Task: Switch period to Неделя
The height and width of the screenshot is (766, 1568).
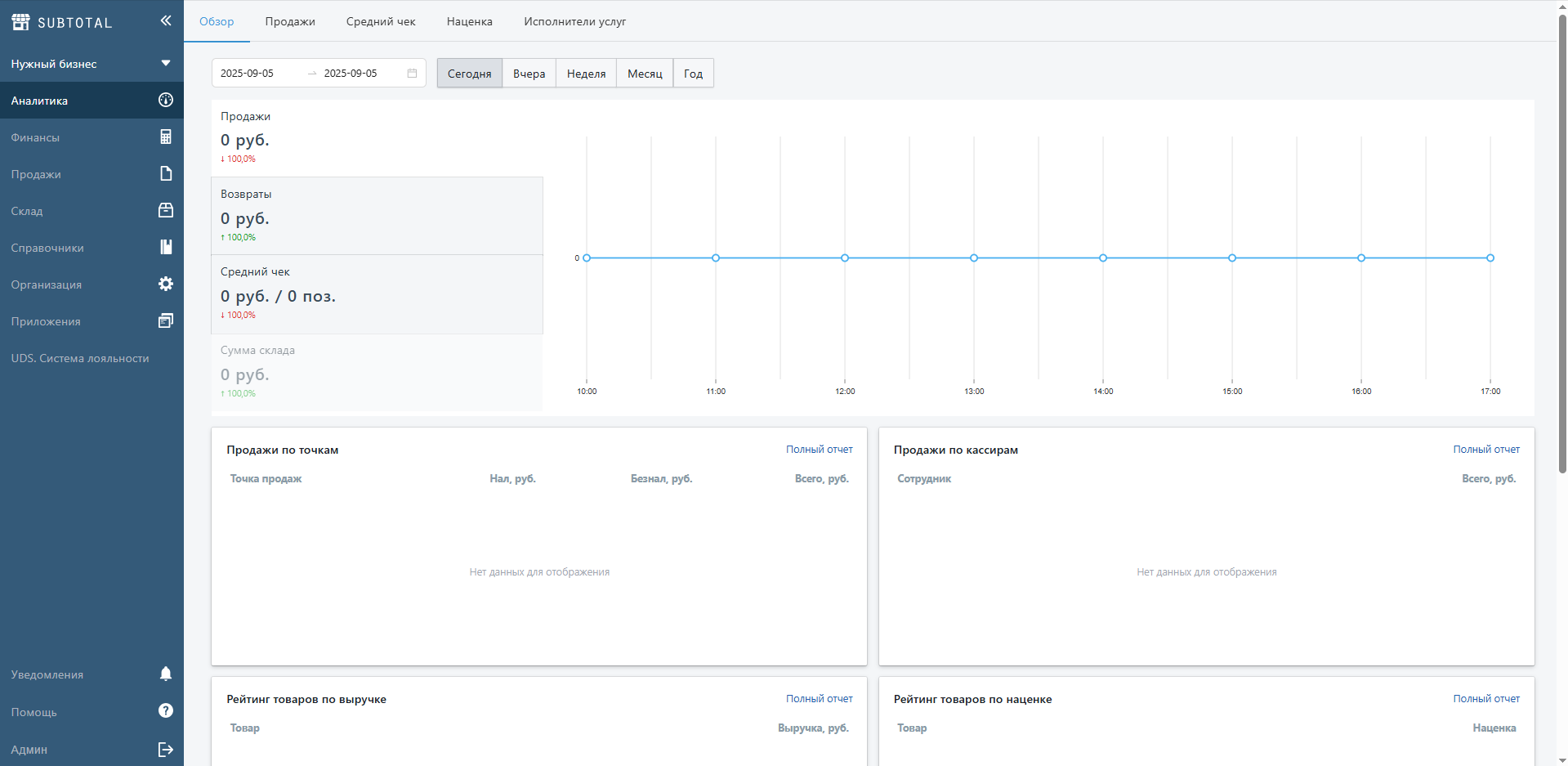Action: (586, 73)
